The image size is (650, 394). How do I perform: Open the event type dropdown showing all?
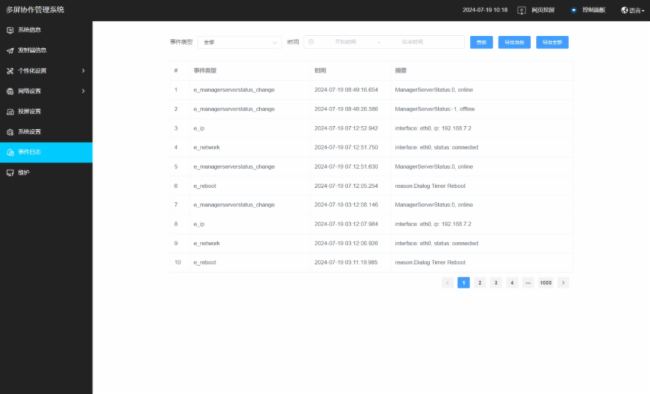coord(239,42)
